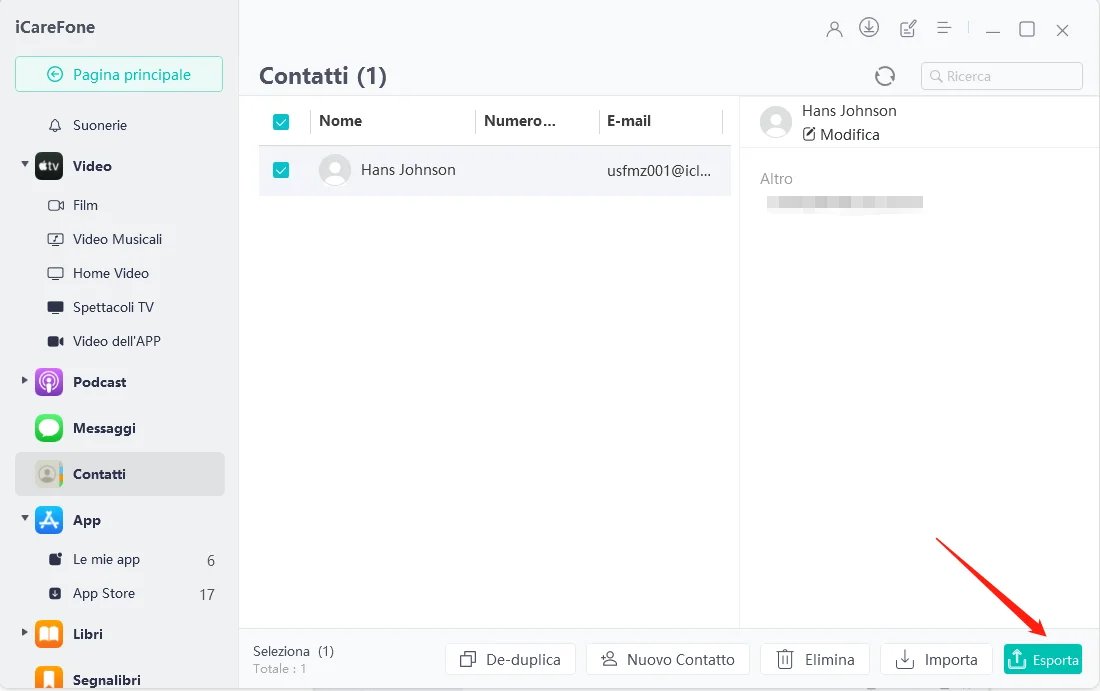
Task: Click the Esporta button
Action: pos(1043,659)
